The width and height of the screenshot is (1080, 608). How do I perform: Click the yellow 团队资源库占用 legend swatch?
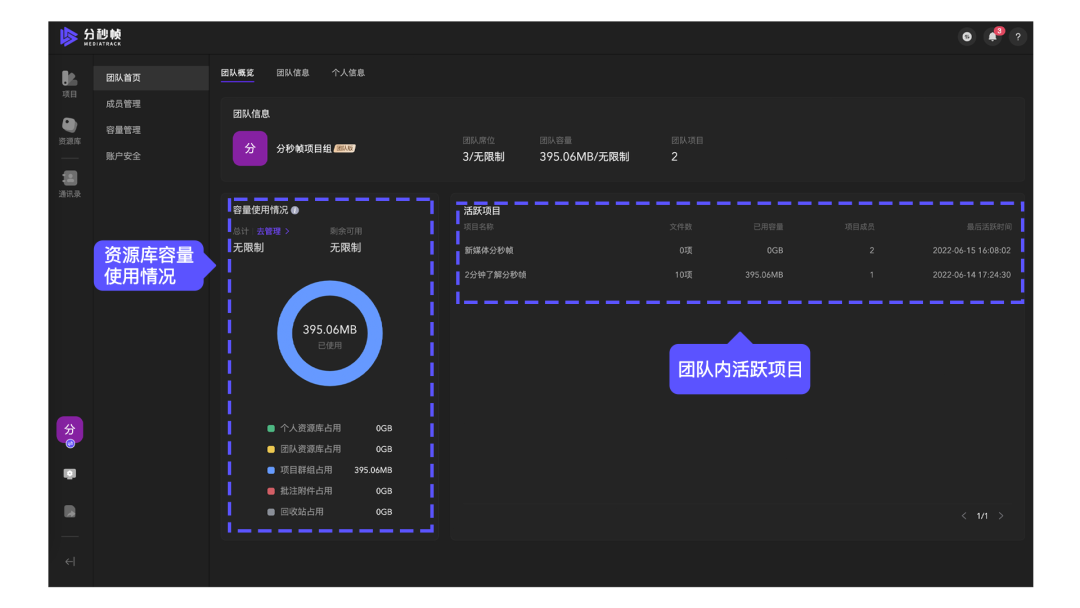271,449
